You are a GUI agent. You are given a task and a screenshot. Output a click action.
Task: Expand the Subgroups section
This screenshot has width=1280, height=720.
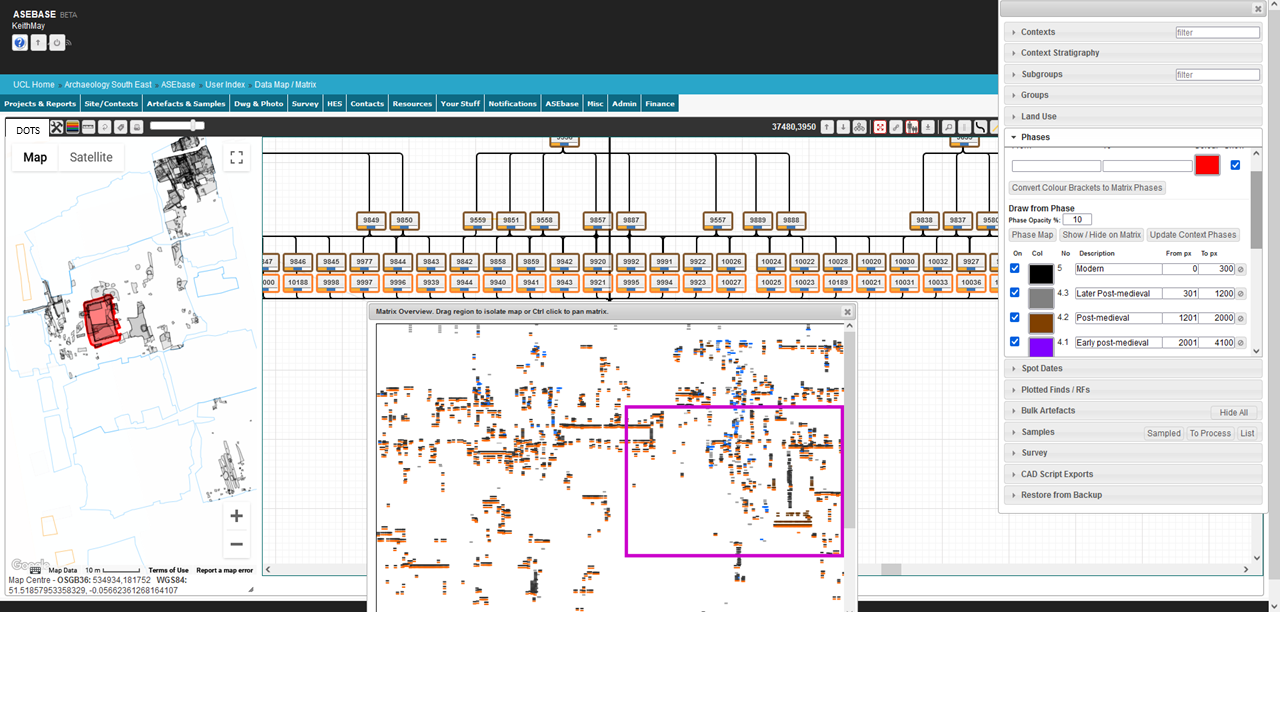[1133, 74]
